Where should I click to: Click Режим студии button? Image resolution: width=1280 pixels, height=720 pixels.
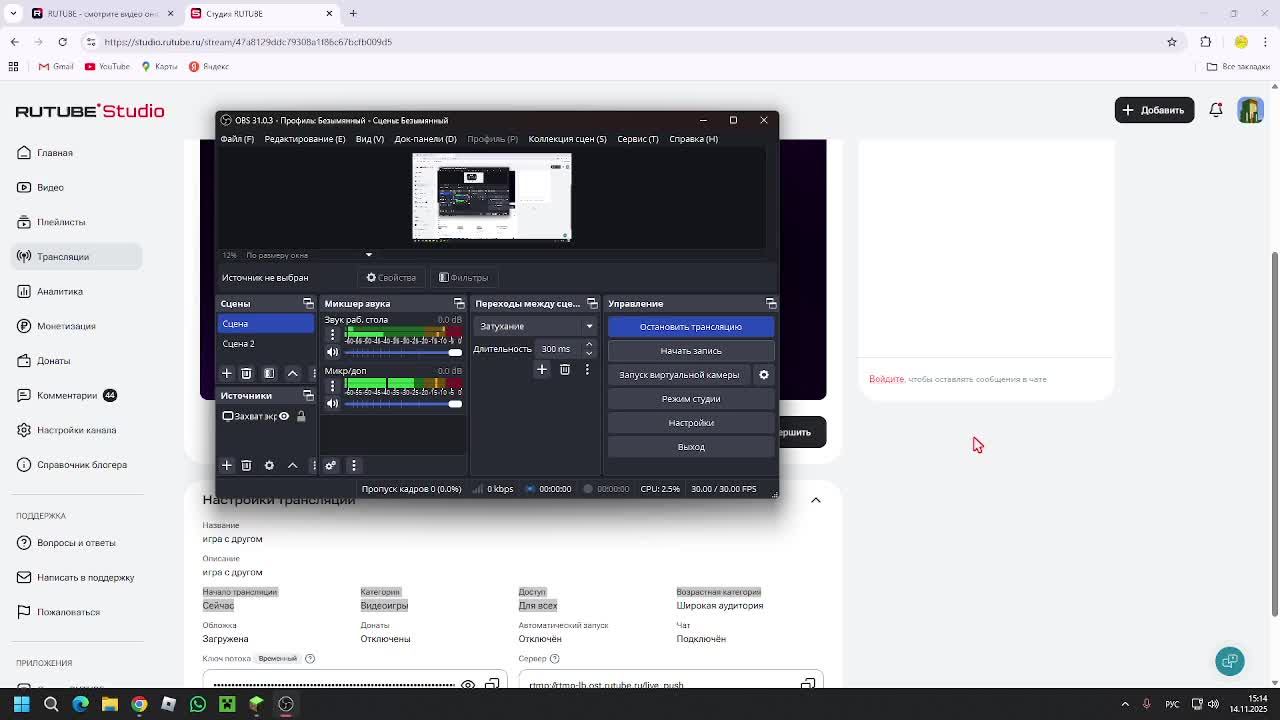click(691, 399)
